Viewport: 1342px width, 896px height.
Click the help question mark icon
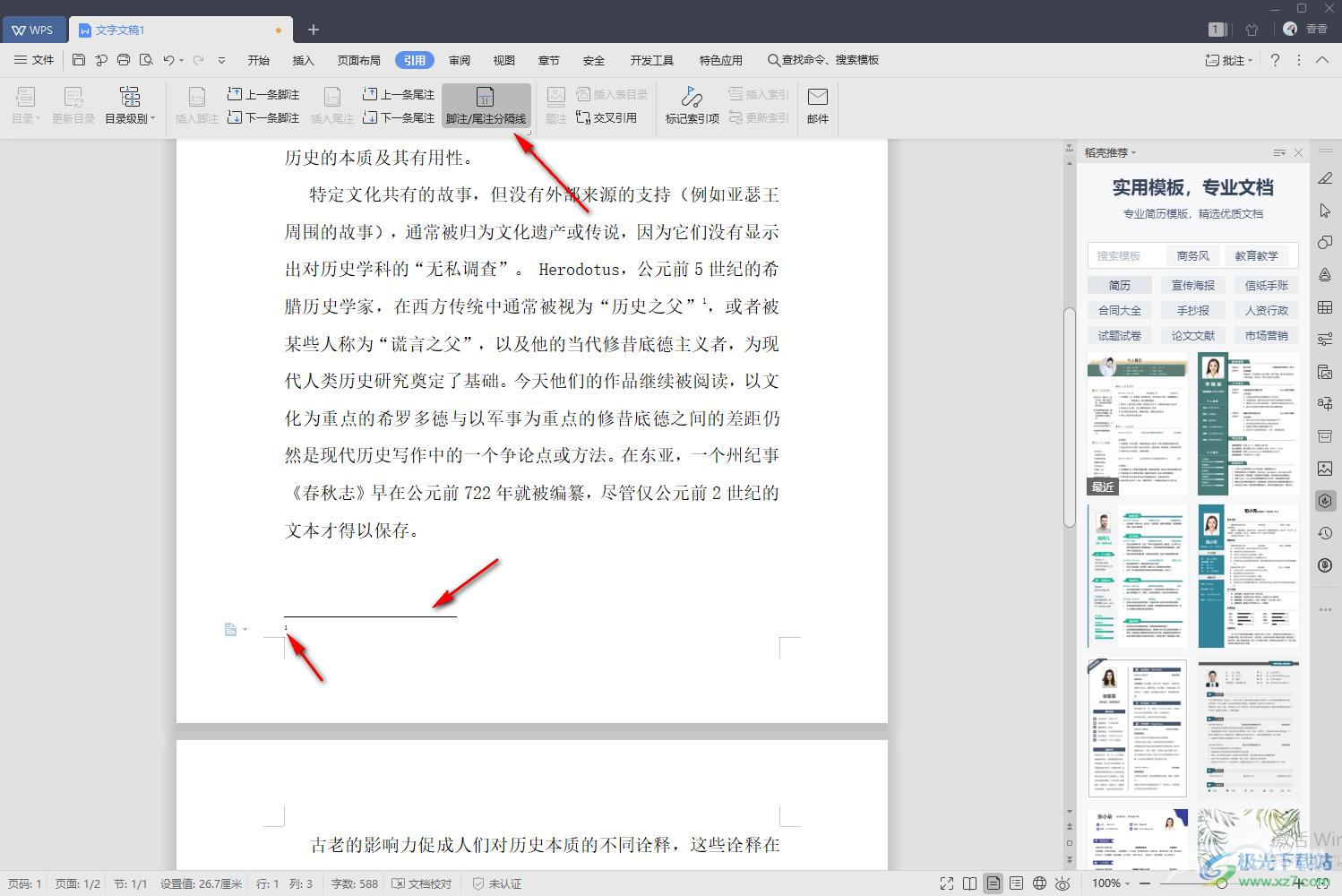coord(1275,60)
